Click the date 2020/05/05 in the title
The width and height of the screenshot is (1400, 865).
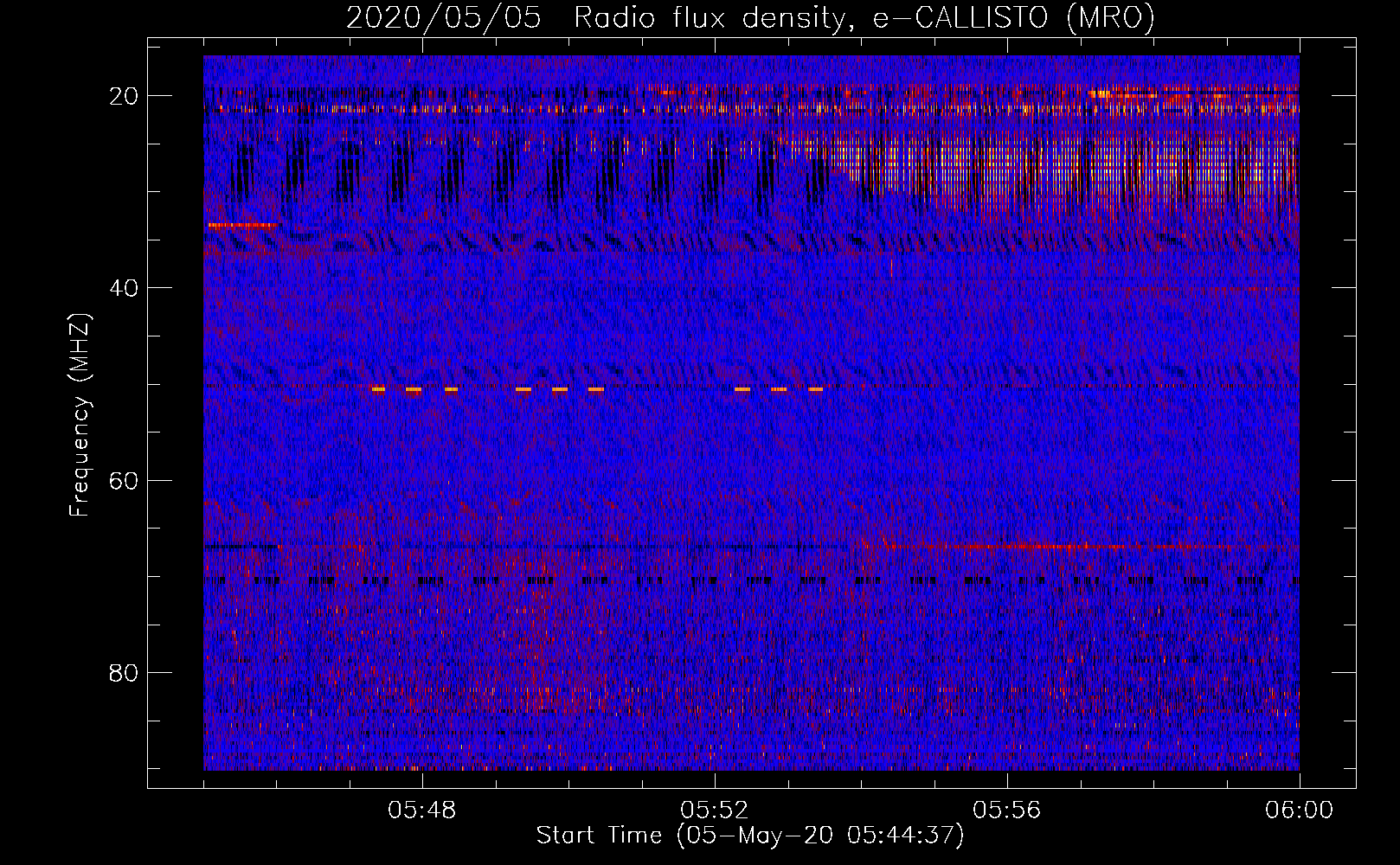tap(444, 17)
